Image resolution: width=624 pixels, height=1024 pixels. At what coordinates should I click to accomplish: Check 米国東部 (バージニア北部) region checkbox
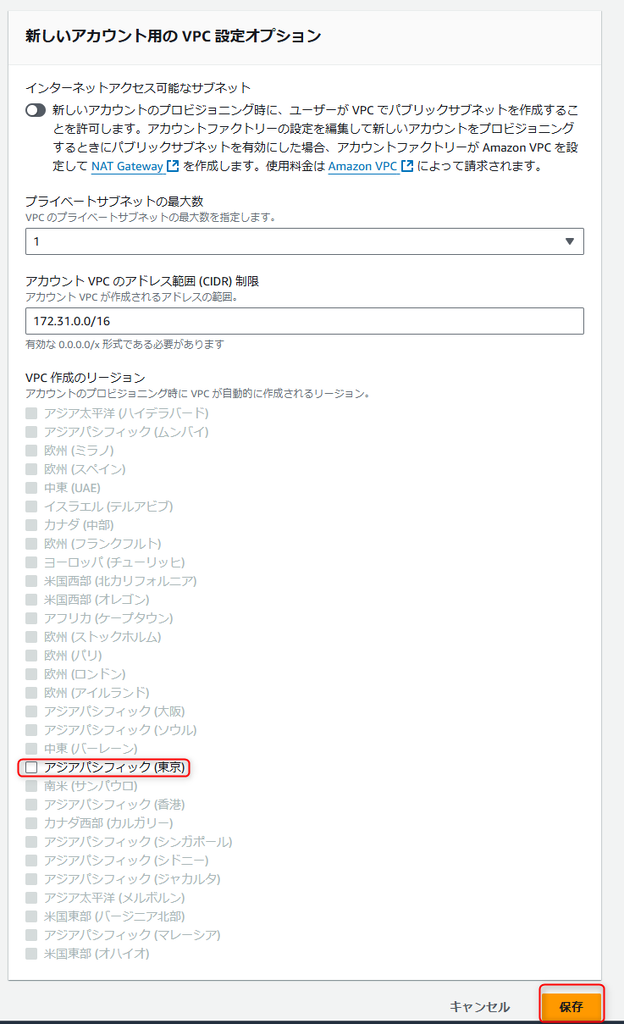click(31, 916)
